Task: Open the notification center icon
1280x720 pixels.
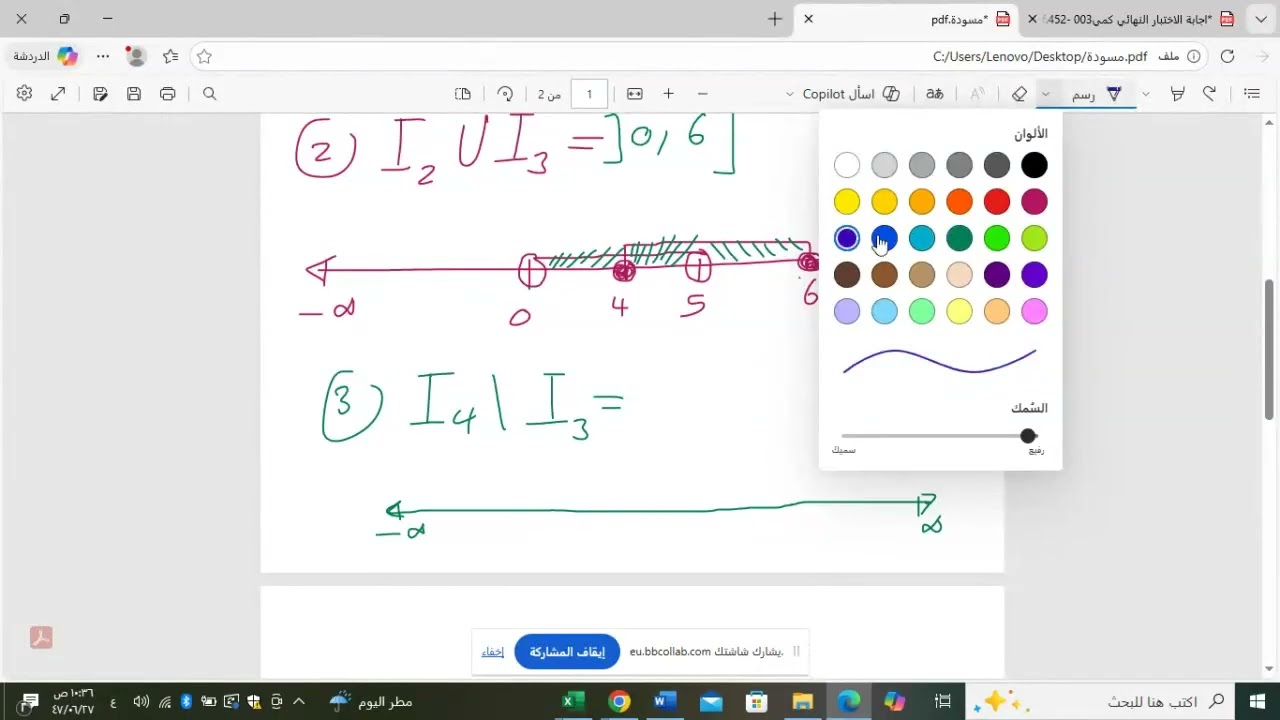Action: (x=29, y=702)
